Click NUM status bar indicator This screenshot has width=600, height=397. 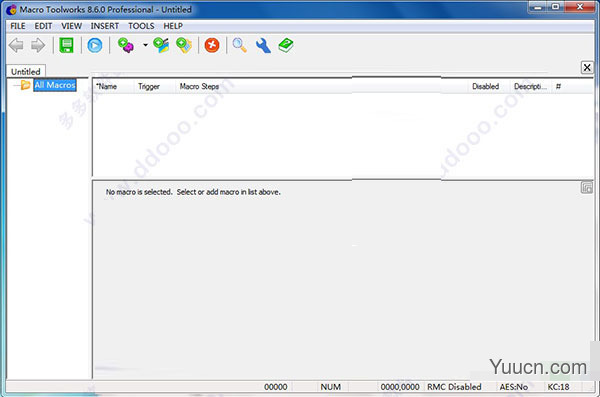point(331,387)
